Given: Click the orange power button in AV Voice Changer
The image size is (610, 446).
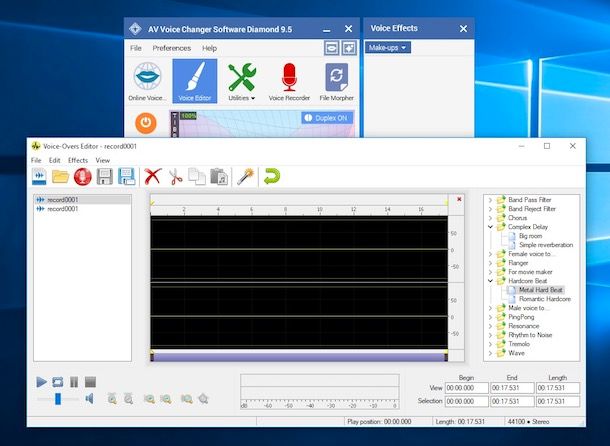Looking at the screenshot, I should click(146, 123).
